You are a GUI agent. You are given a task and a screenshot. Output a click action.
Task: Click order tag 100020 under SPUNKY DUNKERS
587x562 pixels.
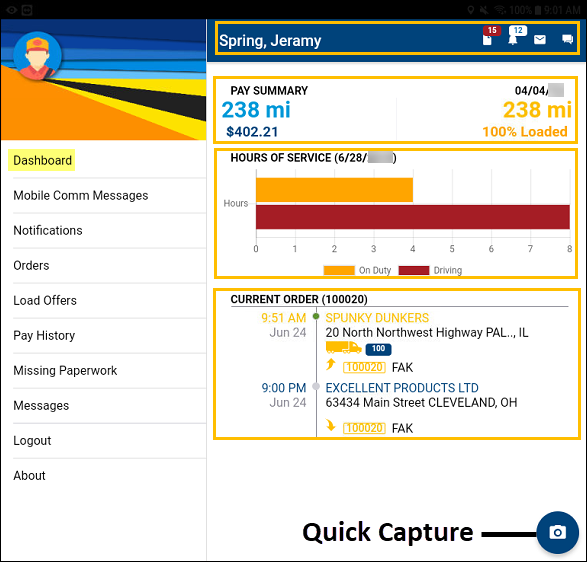pyautogui.click(x=364, y=367)
